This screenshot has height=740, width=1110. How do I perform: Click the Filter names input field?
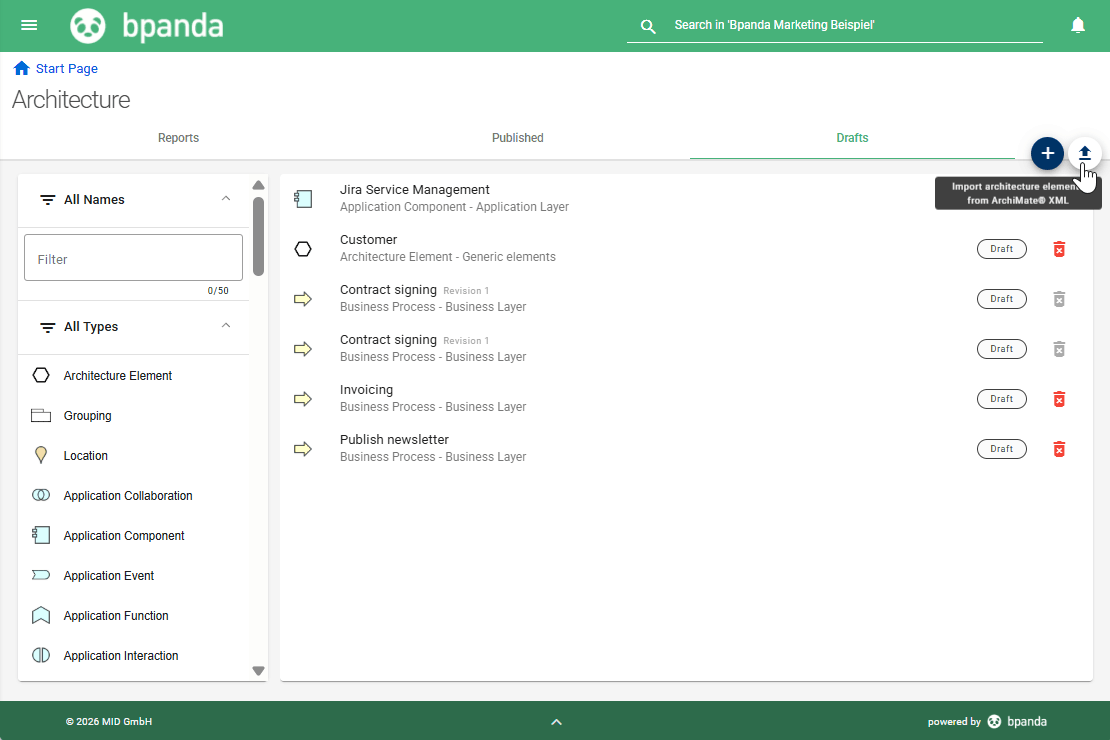click(134, 258)
